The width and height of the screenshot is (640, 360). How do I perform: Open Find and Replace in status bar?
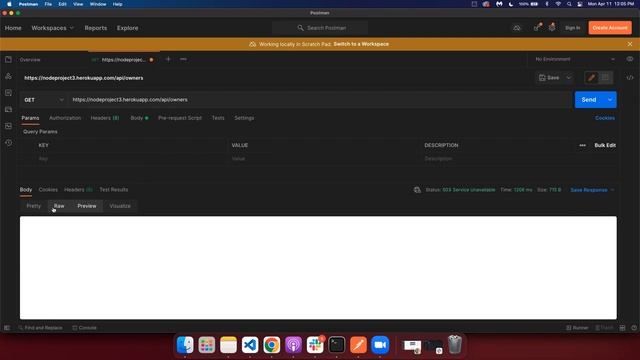pos(40,328)
